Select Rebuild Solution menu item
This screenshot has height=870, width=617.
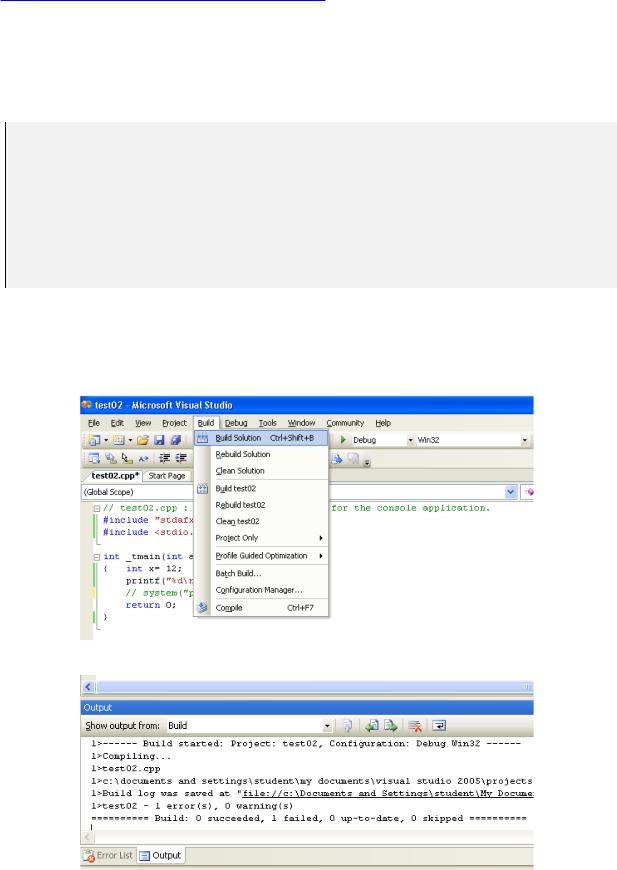tap(261, 454)
